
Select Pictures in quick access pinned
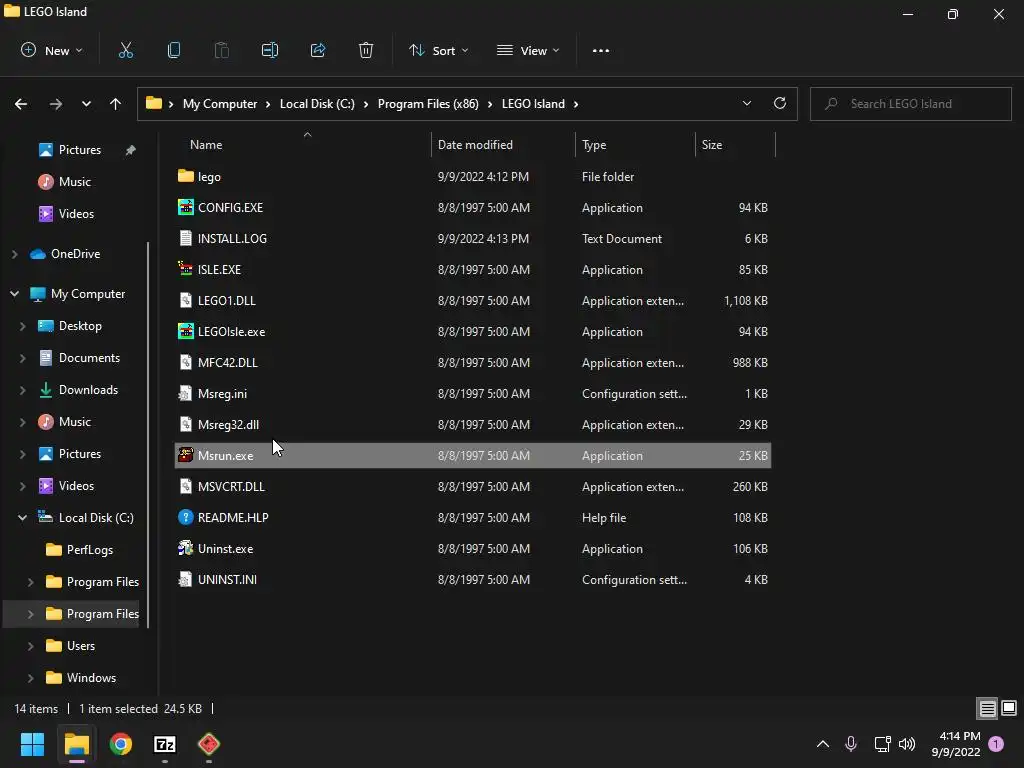coord(80,150)
